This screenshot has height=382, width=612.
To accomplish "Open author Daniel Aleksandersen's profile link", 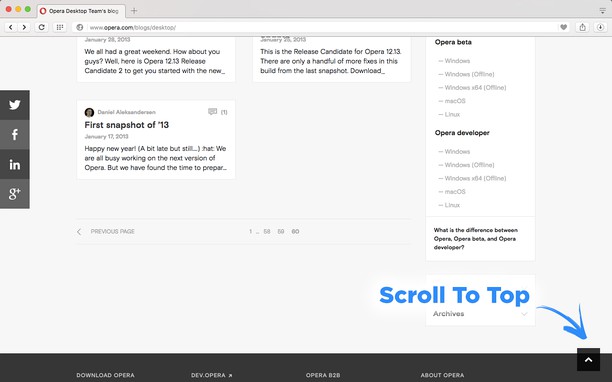I will (x=126, y=112).
